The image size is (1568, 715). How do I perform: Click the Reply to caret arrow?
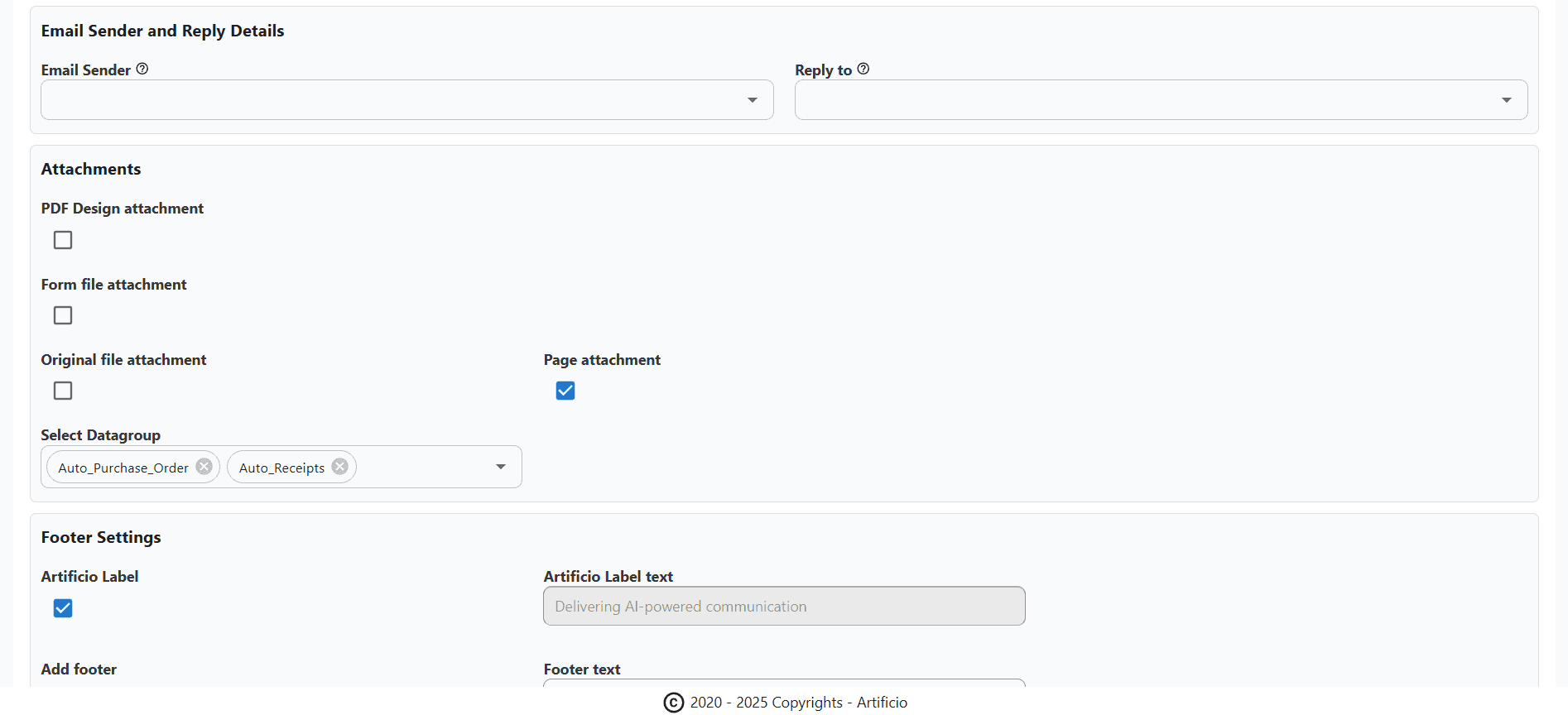pos(1506,100)
